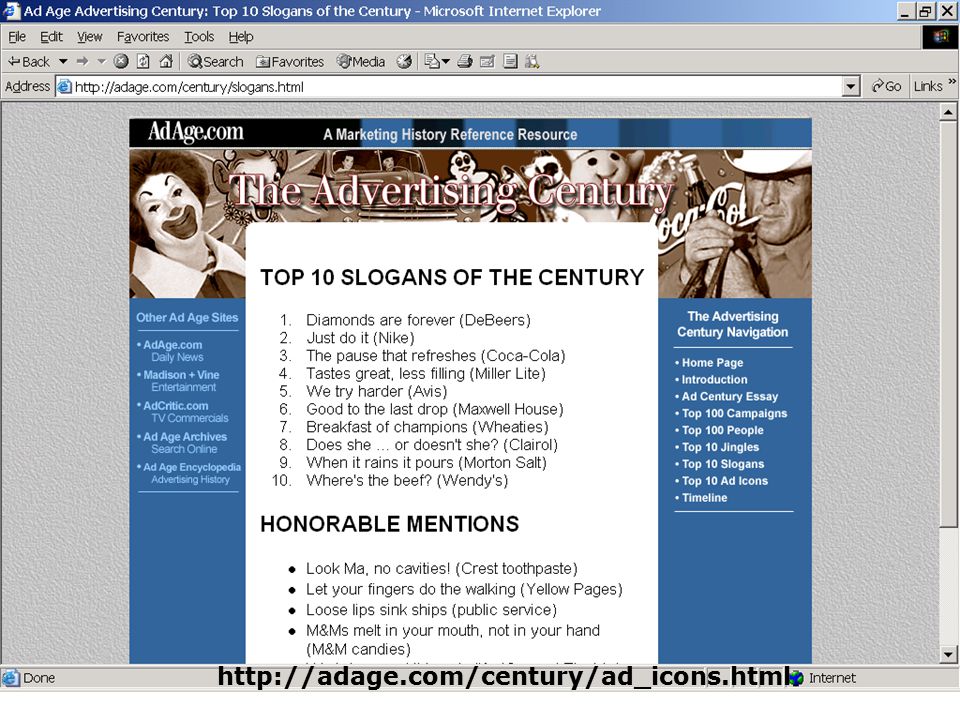960x720 pixels.
Task: Open the Top 10 Ad Icons link
Action: tap(724, 481)
